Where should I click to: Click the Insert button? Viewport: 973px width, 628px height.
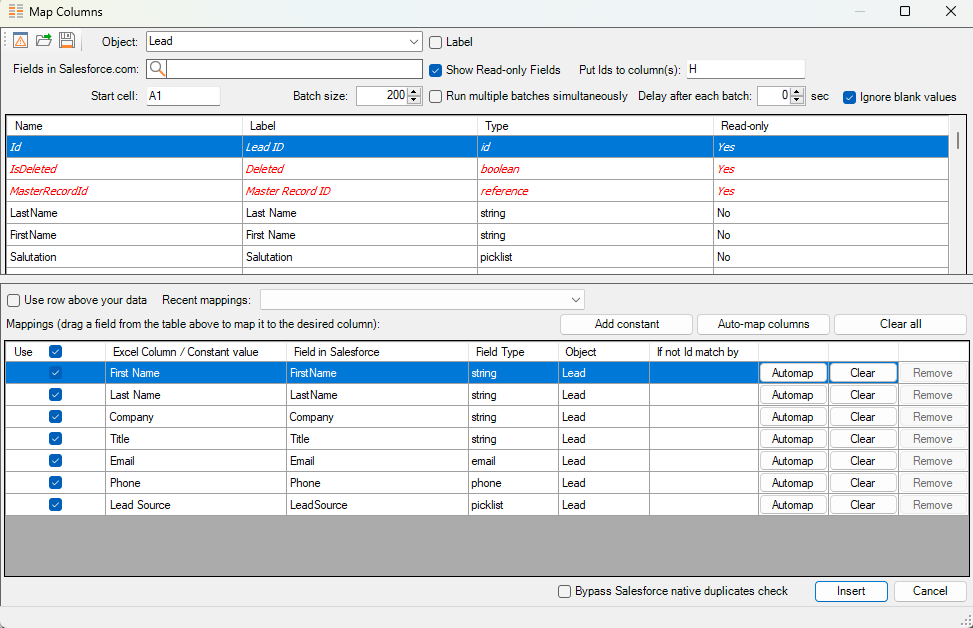click(x=851, y=591)
